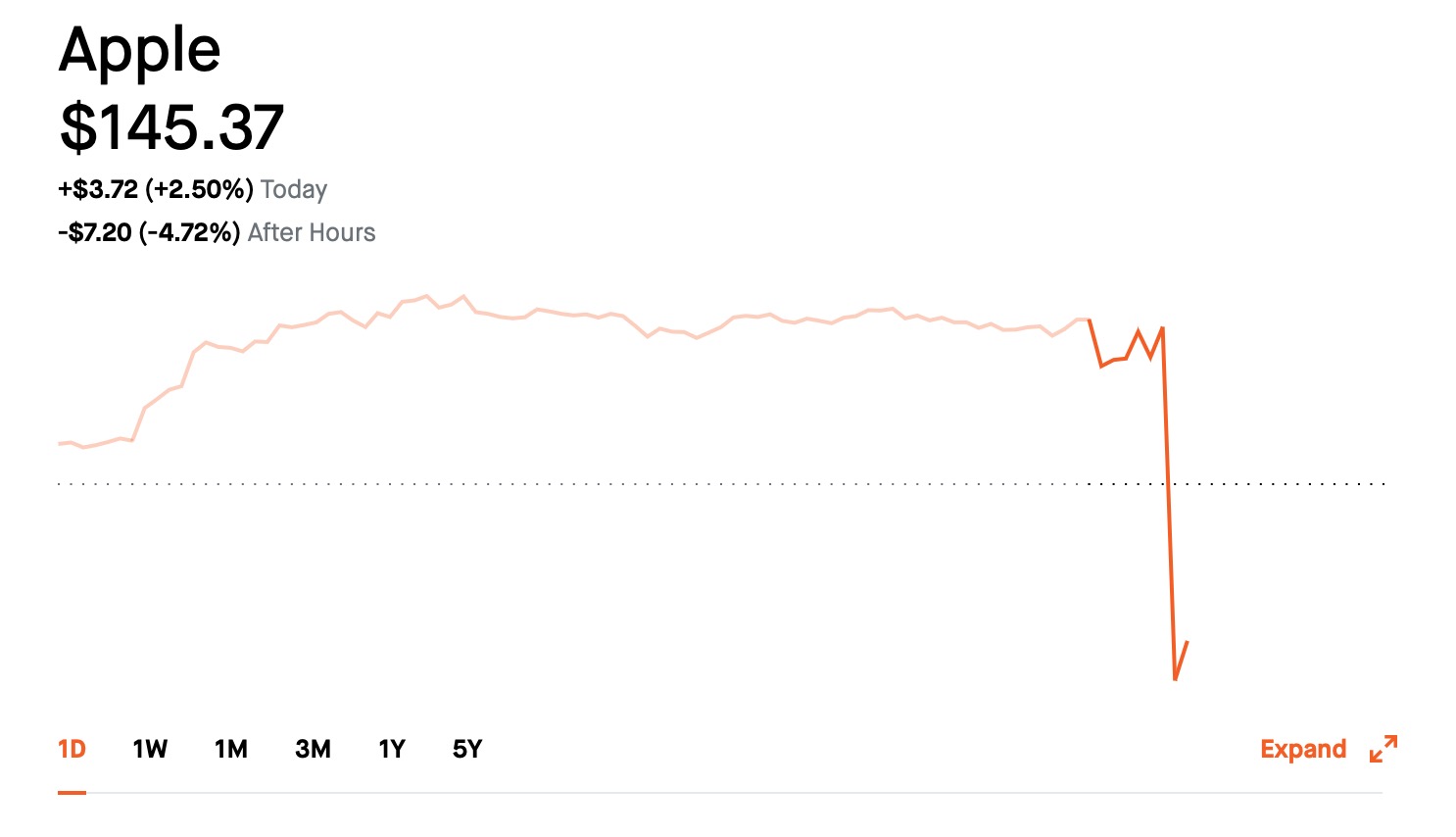Click the final endpoint of the chart line
The image size is (1456, 837).
point(1188,642)
